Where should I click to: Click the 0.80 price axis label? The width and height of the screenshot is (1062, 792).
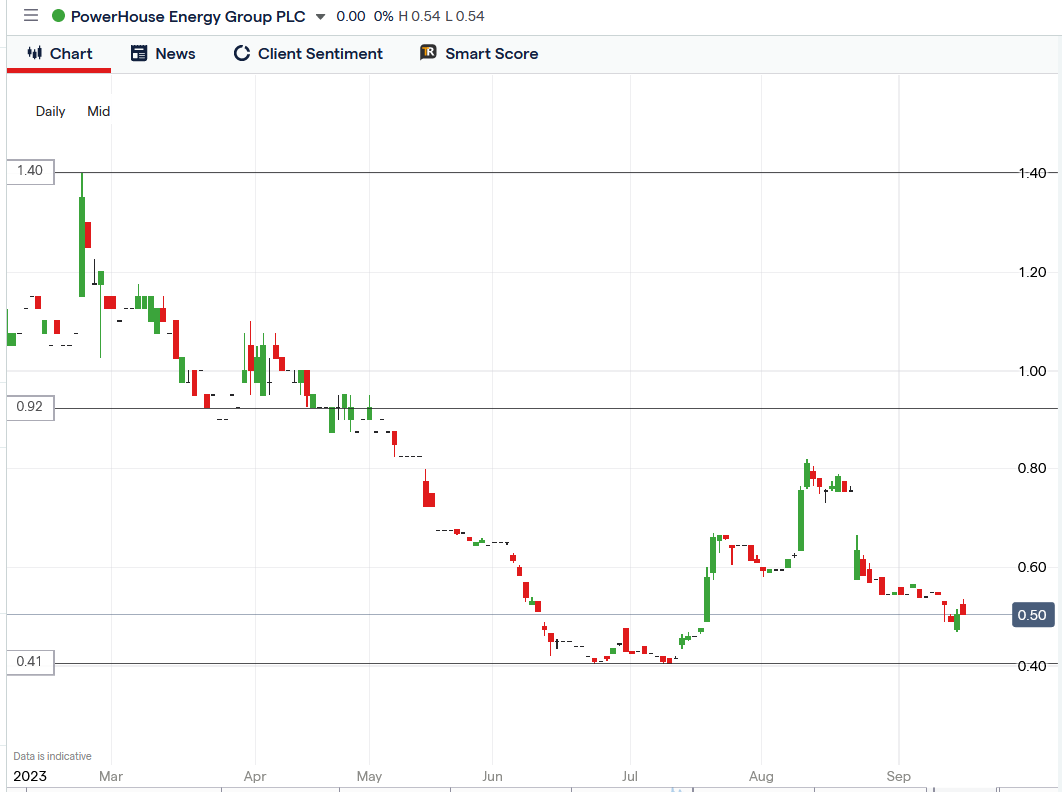pos(1032,468)
